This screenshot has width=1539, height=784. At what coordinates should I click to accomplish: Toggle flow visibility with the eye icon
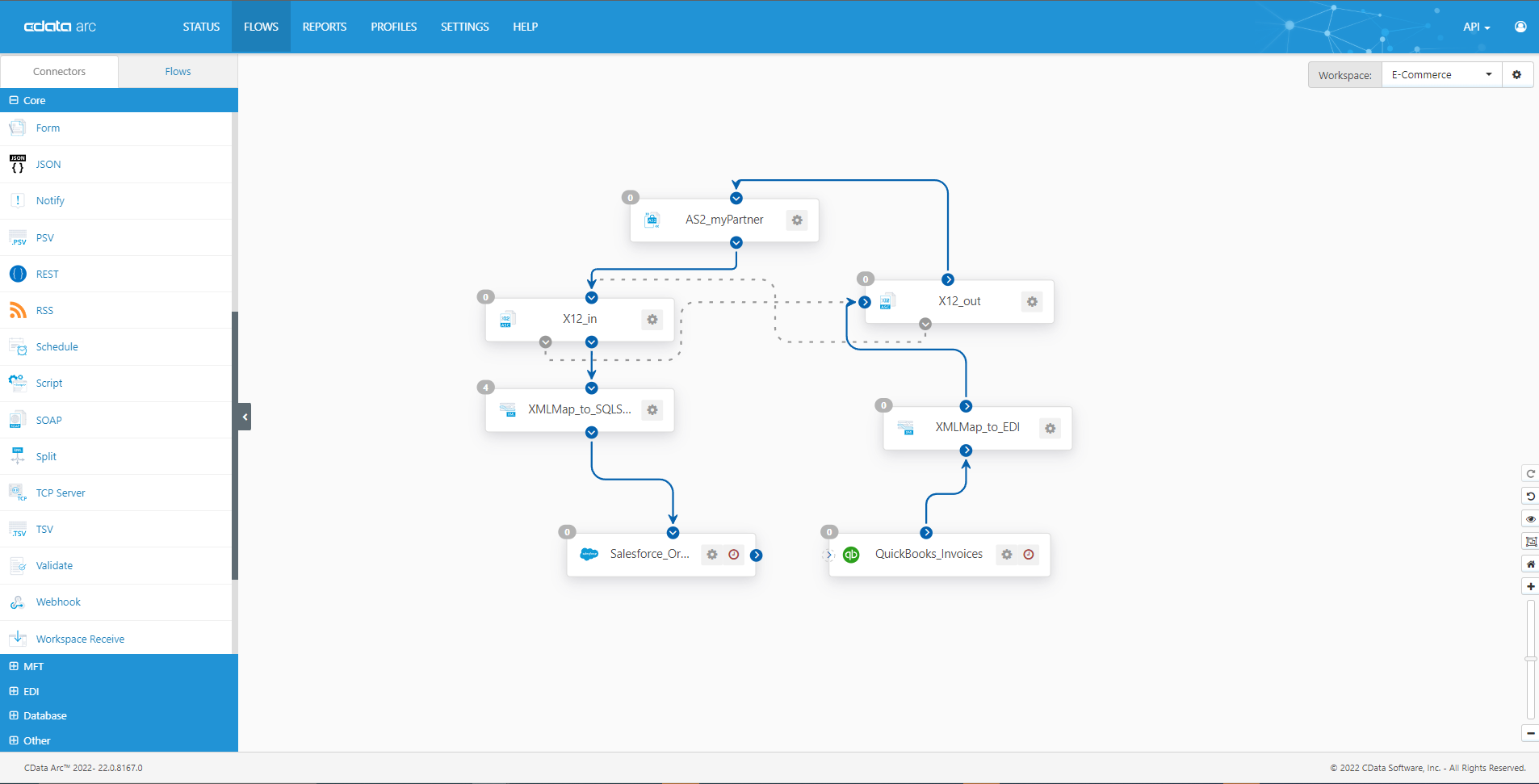[1531, 518]
